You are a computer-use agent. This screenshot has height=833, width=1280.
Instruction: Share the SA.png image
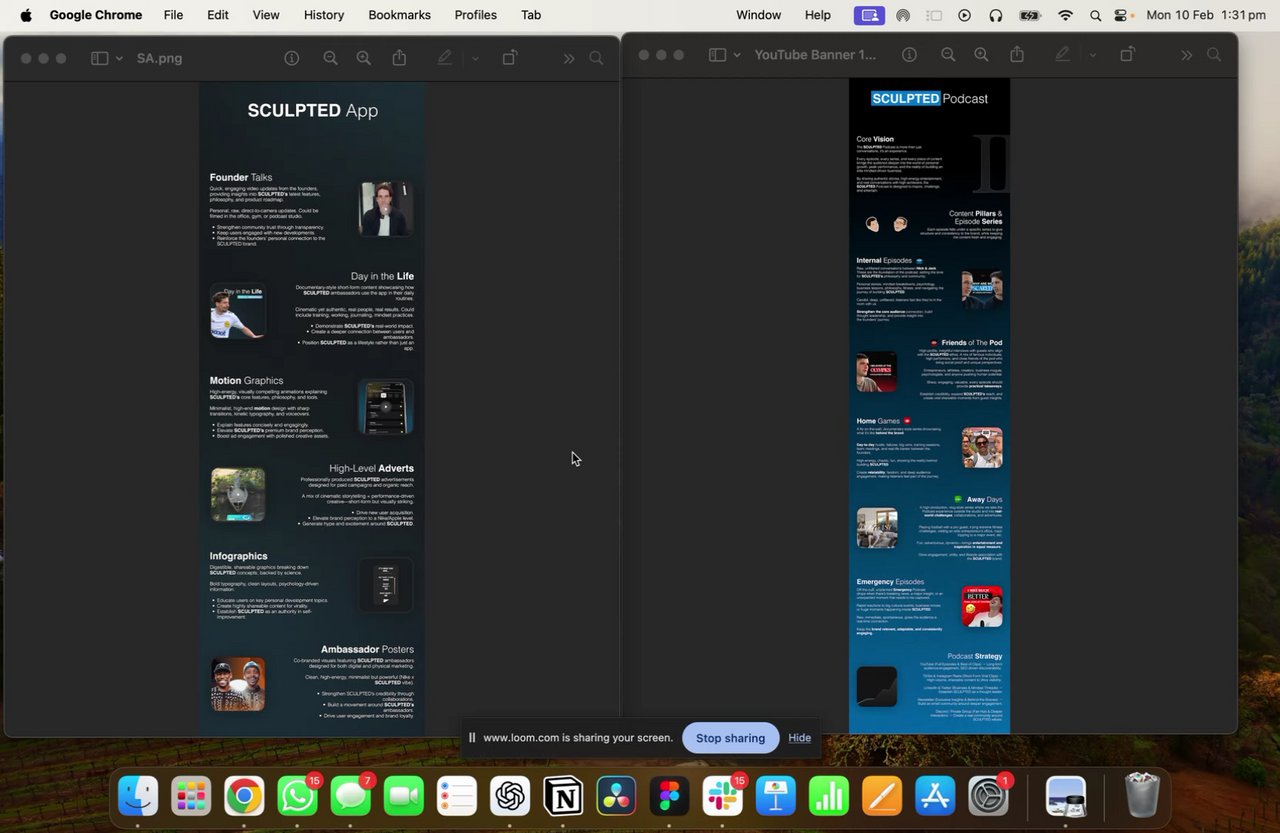pyautogui.click(x=399, y=58)
